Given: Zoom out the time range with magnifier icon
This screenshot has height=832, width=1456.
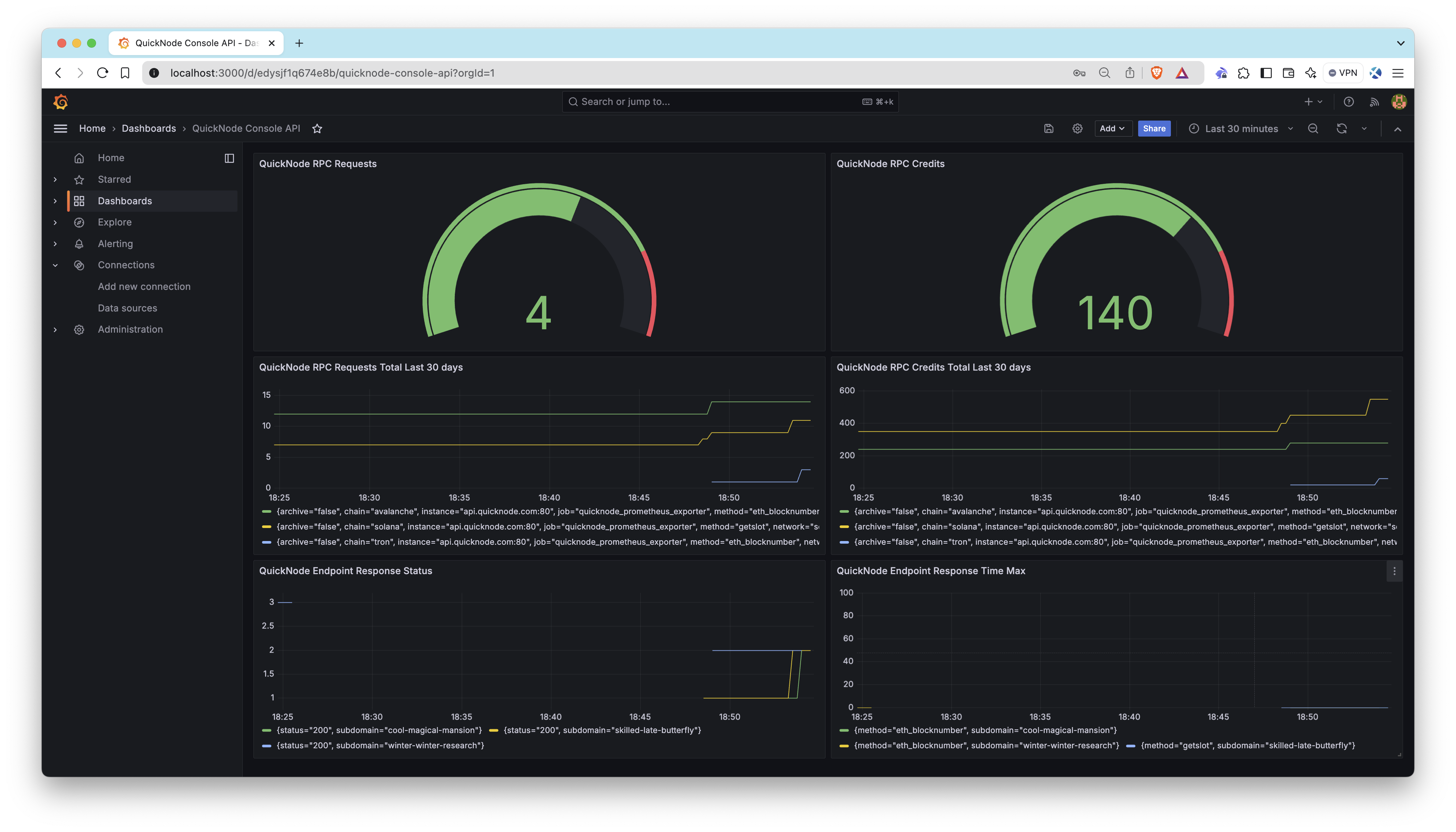Looking at the screenshot, I should click(x=1313, y=128).
